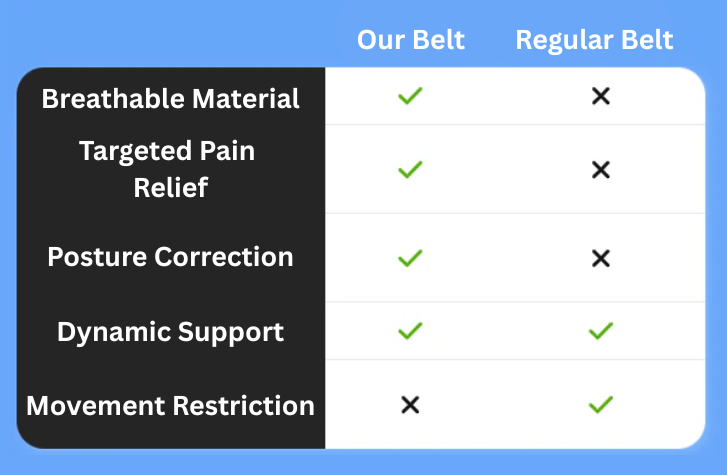The width and height of the screenshot is (727, 475).
Task: Click the Our Belt checkmark for Targeted Pain Relief
Action: point(410,169)
